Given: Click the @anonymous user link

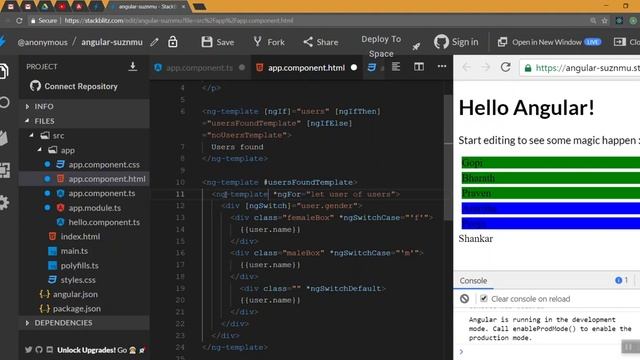Looking at the screenshot, I should [x=42, y=42].
